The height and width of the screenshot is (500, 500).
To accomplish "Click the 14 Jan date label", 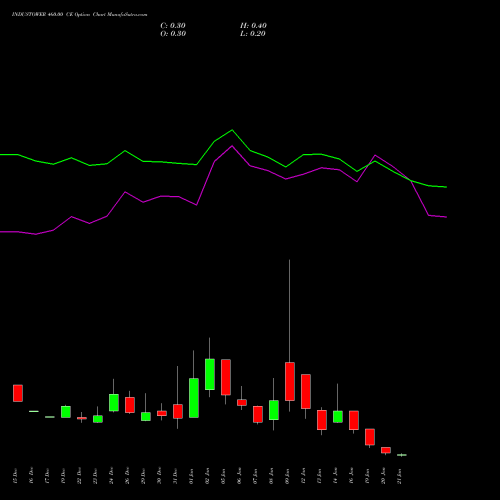I will 335,476.
